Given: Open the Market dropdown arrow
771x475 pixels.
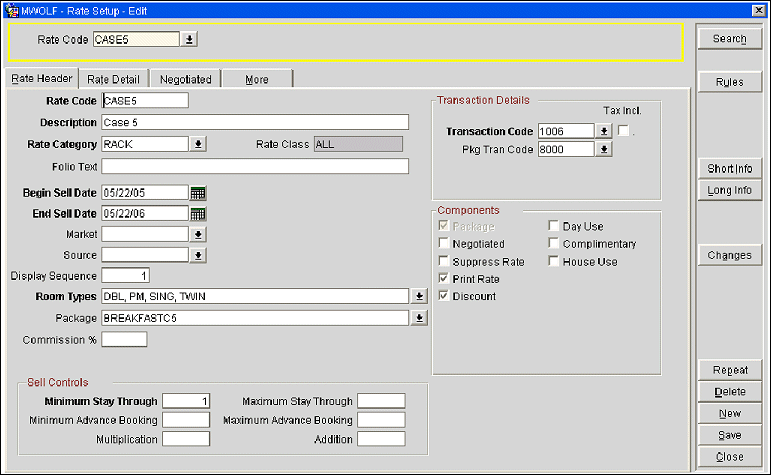Looking at the screenshot, I should [x=198, y=234].
